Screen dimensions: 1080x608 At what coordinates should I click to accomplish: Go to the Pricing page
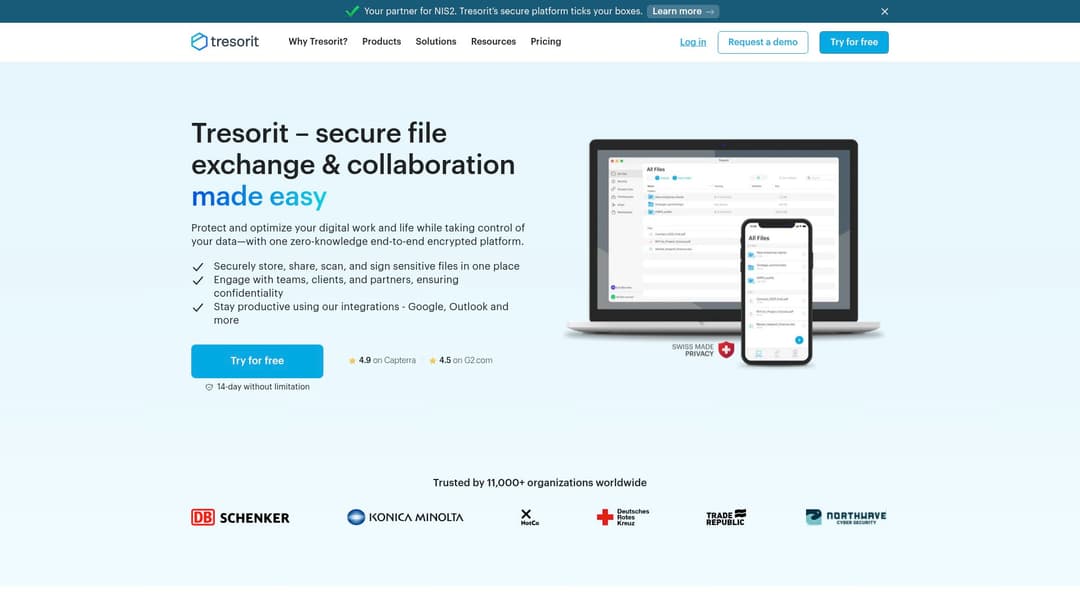546,41
